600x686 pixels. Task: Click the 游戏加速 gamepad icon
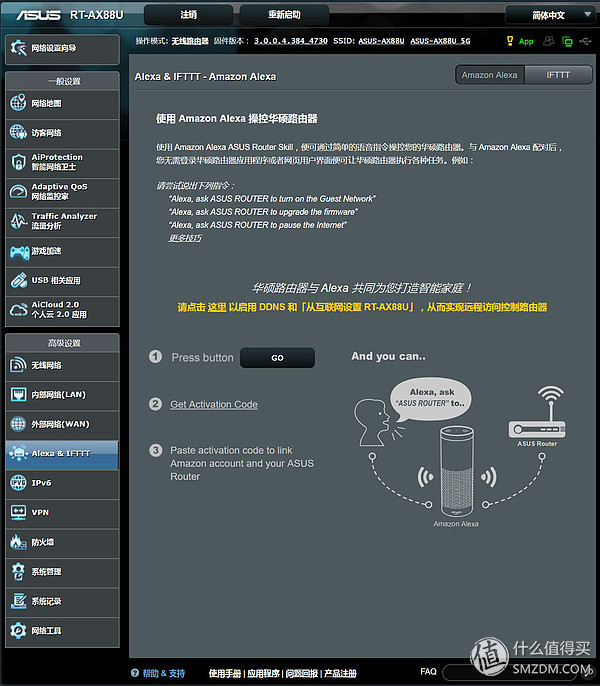click(19, 251)
